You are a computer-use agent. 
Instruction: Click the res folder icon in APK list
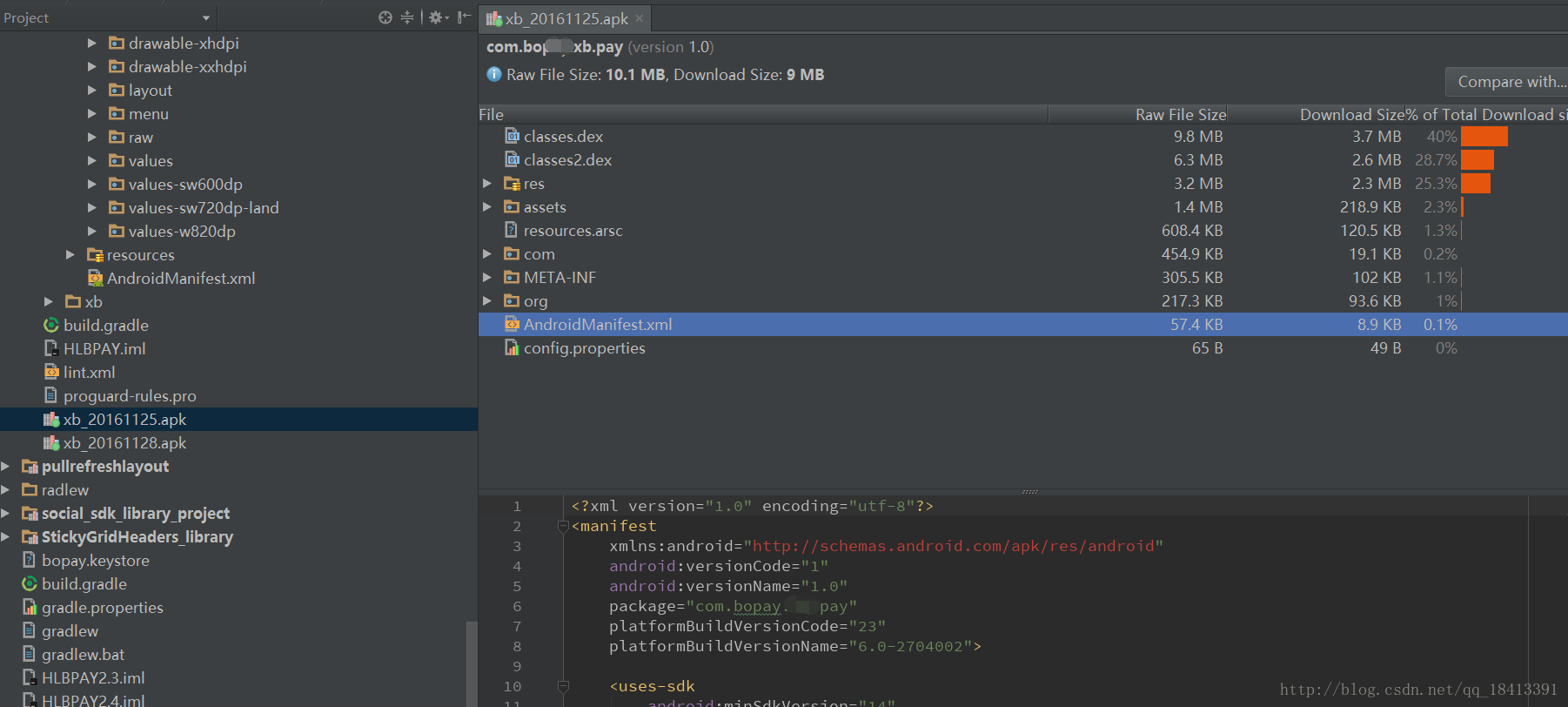513,184
